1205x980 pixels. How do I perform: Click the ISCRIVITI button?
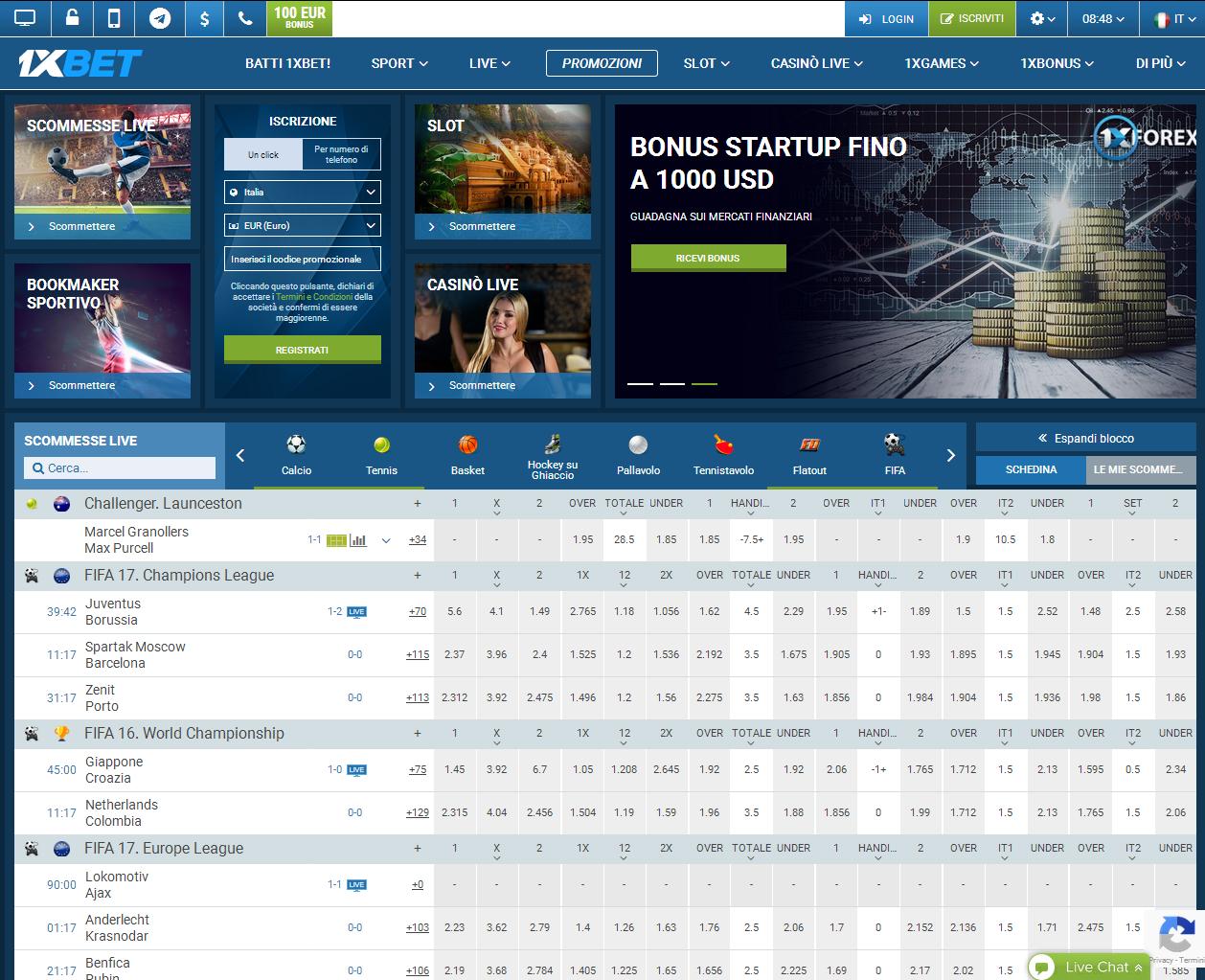[971, 18]
